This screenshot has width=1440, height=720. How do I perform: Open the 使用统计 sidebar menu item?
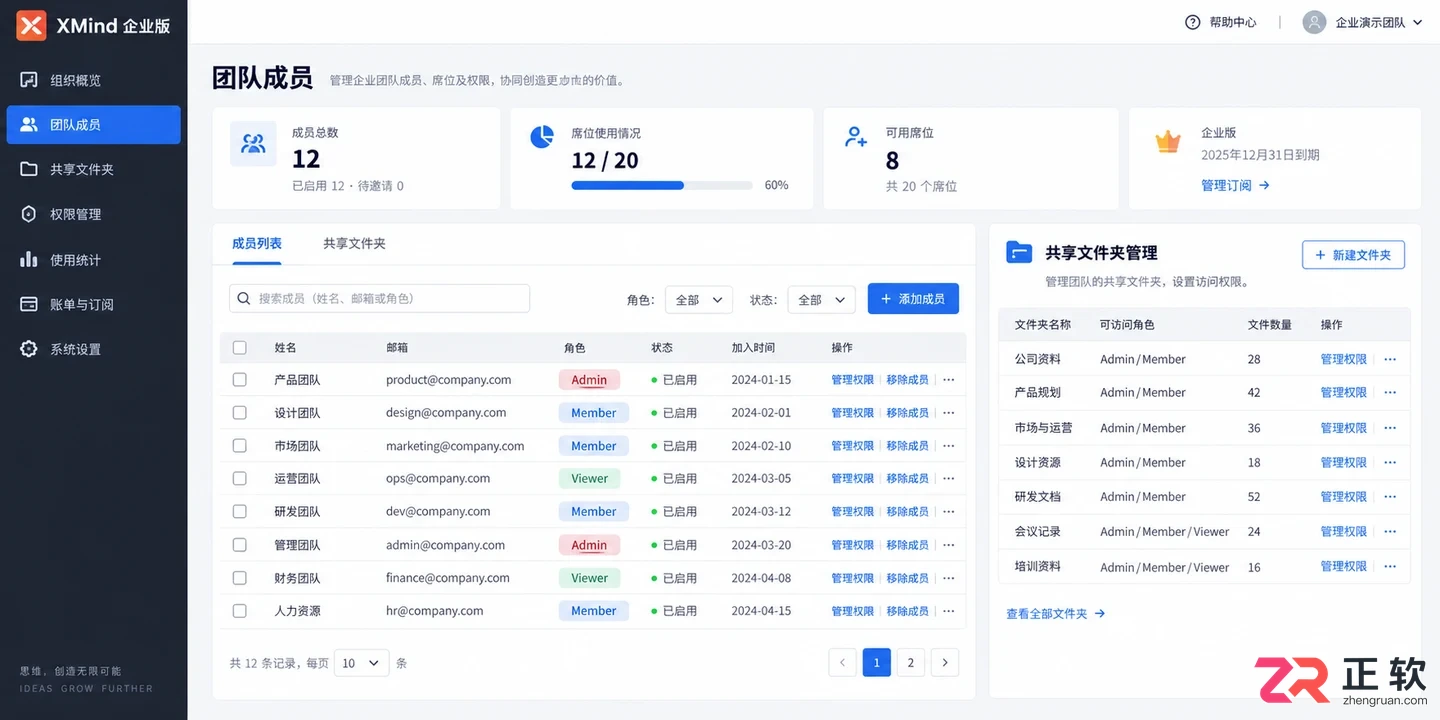click(94, 260)
